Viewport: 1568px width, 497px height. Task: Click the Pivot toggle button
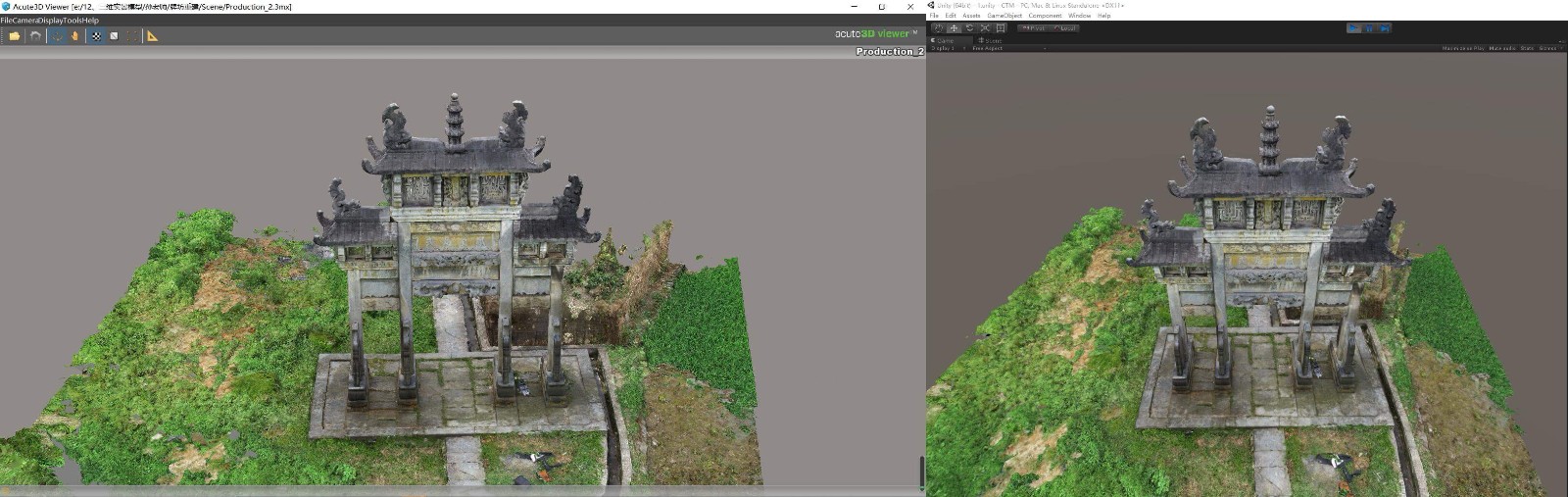click(x=1033, y=28)
